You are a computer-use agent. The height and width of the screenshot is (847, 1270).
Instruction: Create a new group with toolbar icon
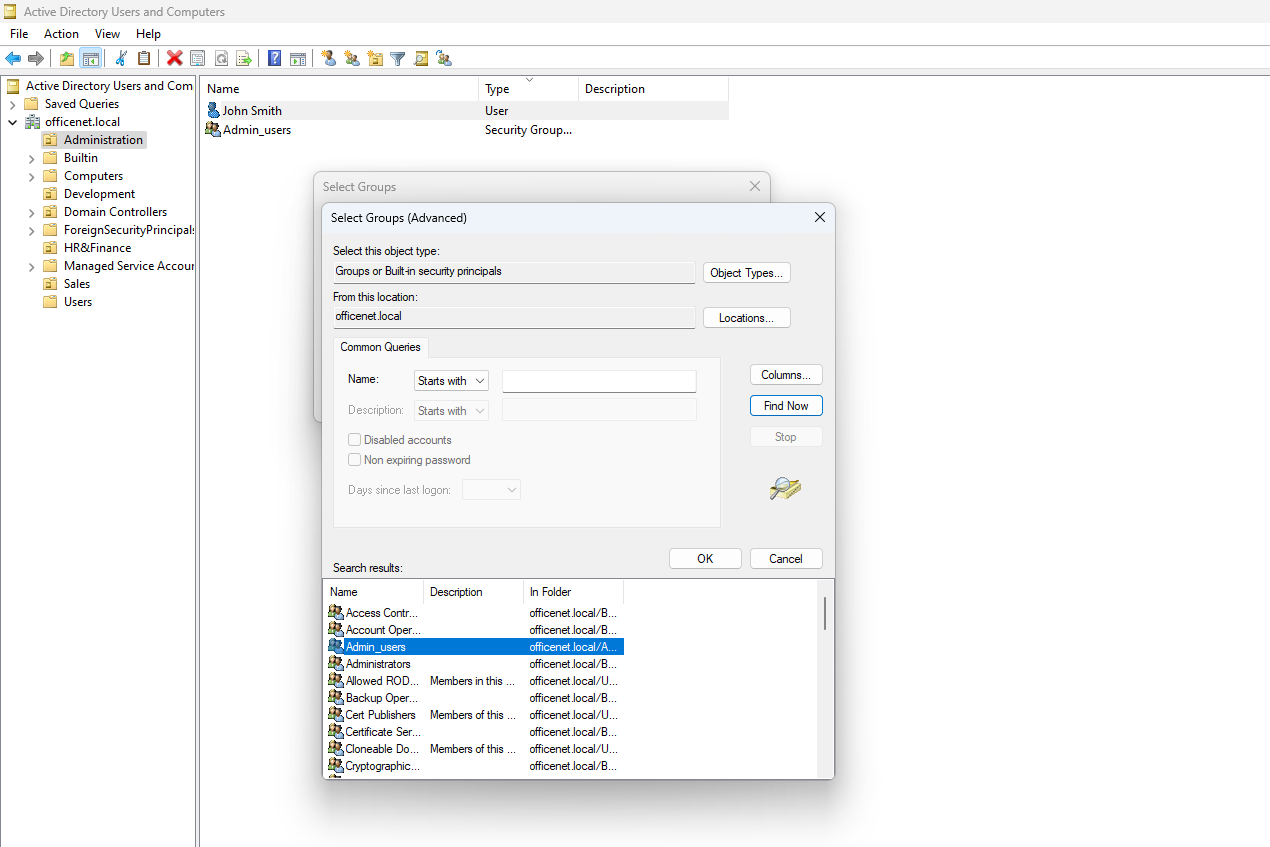pyautogui.click(x=352, y=58)
